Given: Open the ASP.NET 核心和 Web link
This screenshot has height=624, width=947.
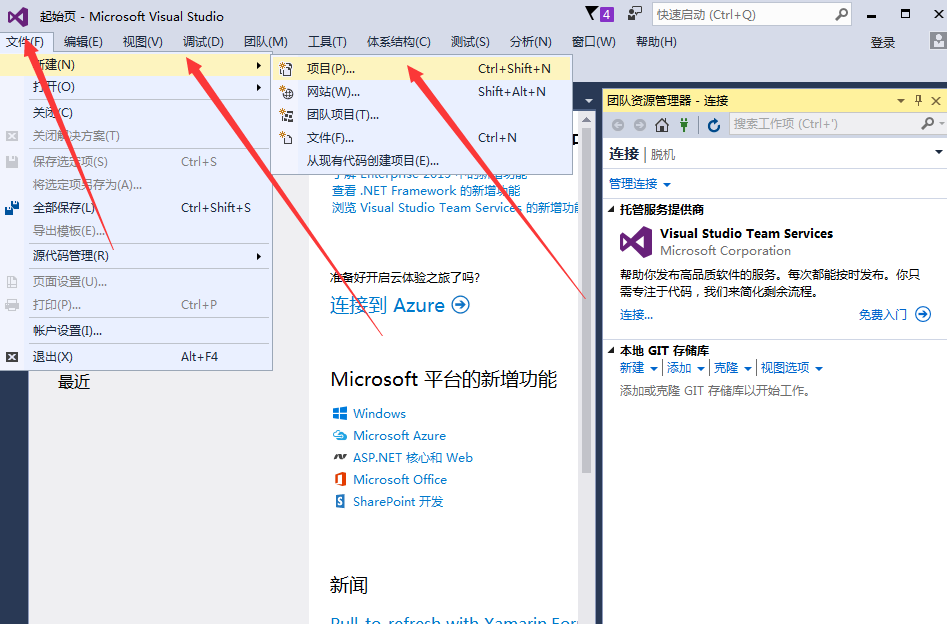Looking at the screenshot, I should 413,458.
